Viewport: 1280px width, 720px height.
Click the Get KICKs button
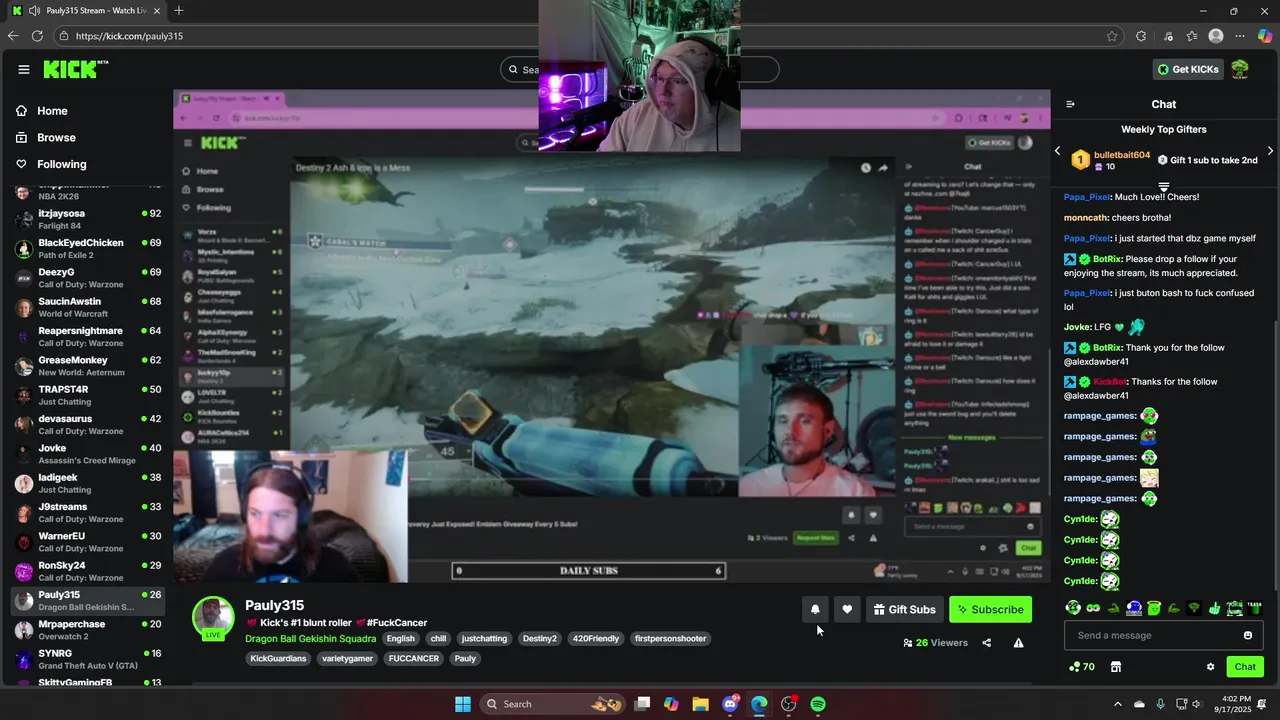pyautogui.click(x=1188, y=69)
